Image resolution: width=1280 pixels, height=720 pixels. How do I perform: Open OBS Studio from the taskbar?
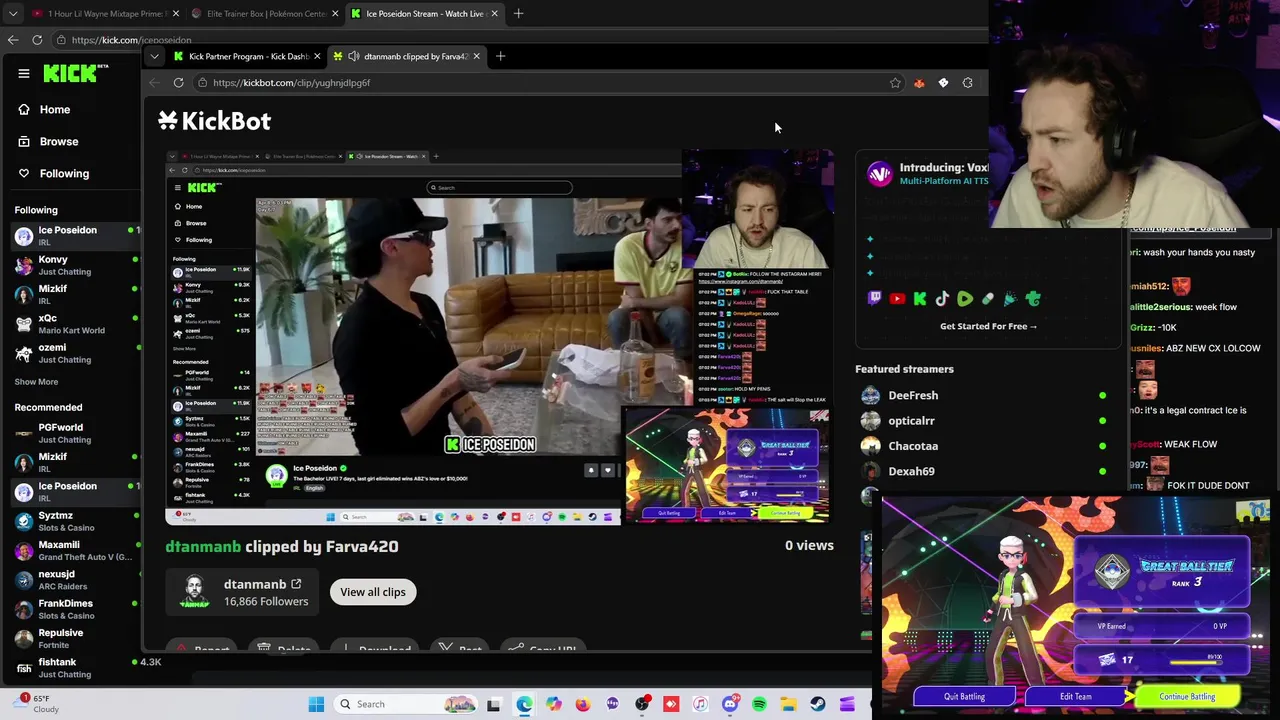pyautogui.click(x=642, y=704)
